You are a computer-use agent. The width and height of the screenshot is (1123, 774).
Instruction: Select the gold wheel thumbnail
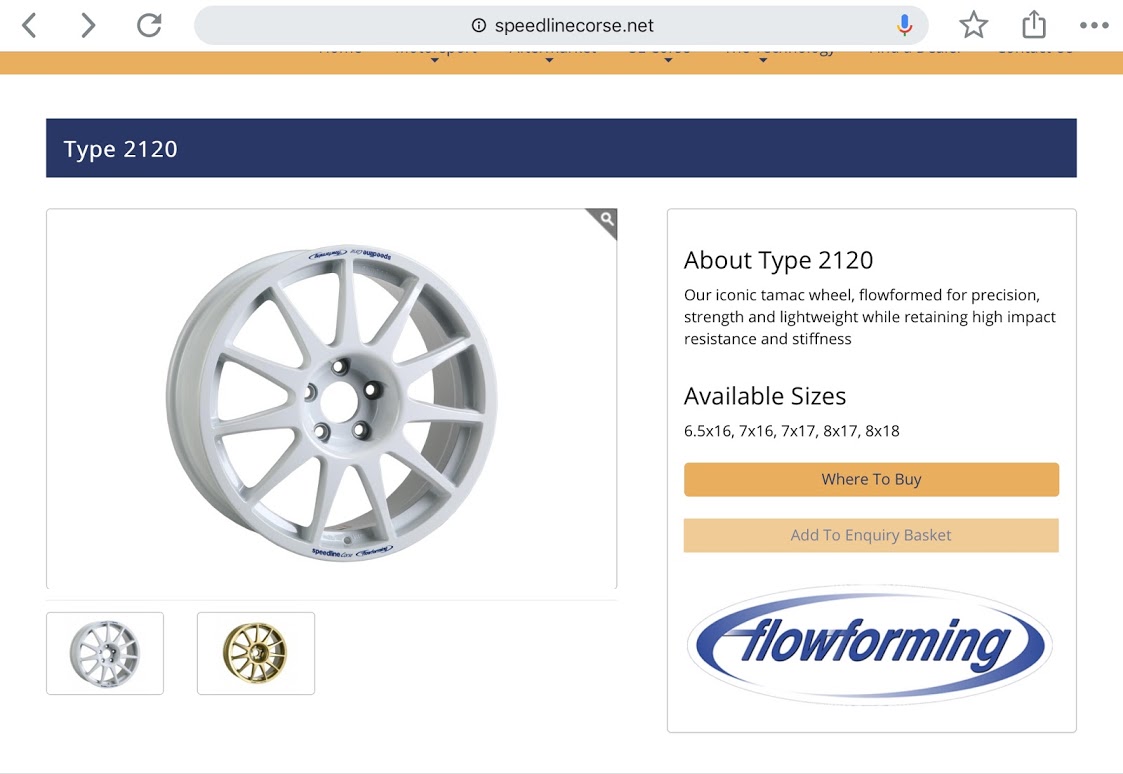pyautogui.click(x=256, y=653)
